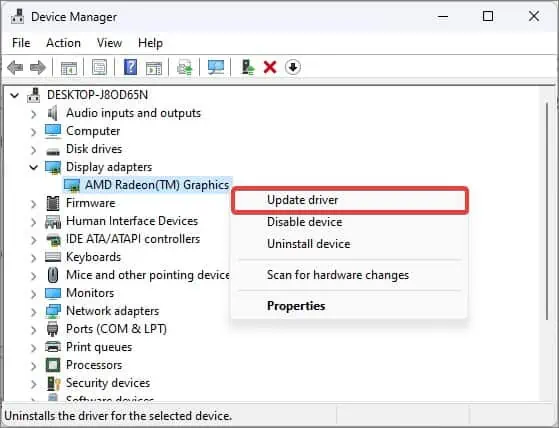The image size is (559, 428).
Task: Select the Security devices label
Action: [x=108, y=383]
